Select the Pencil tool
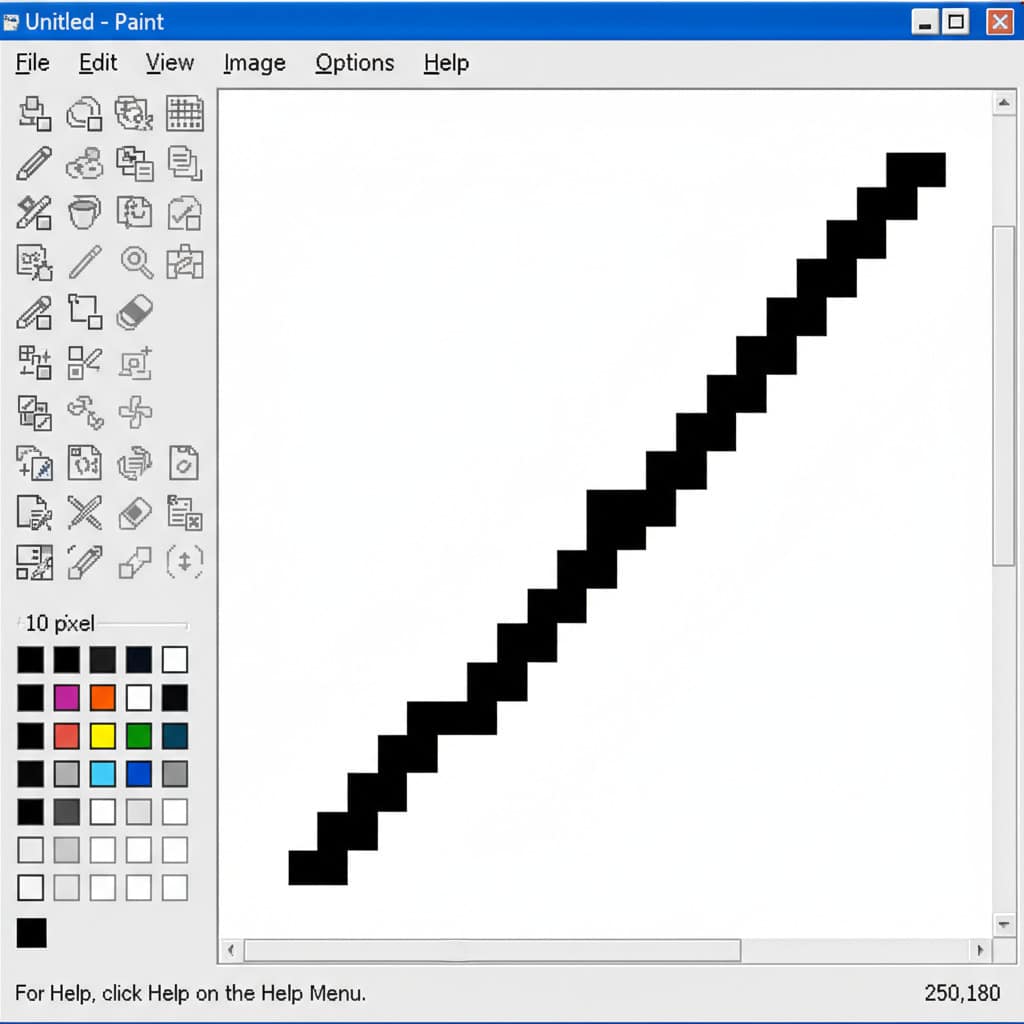 (x=35, y=163)
